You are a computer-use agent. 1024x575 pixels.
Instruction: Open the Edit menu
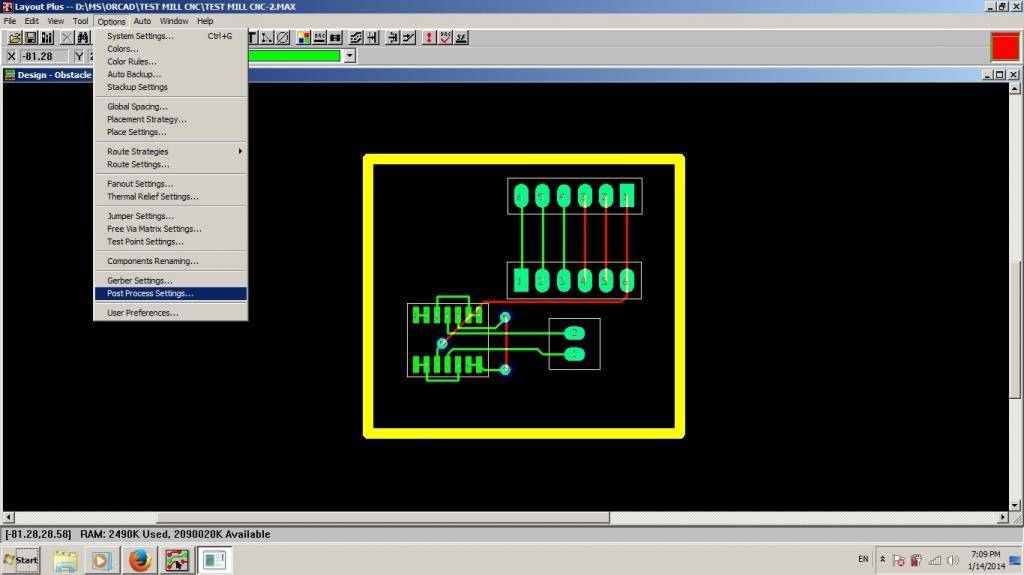click(x=31, y=21)
